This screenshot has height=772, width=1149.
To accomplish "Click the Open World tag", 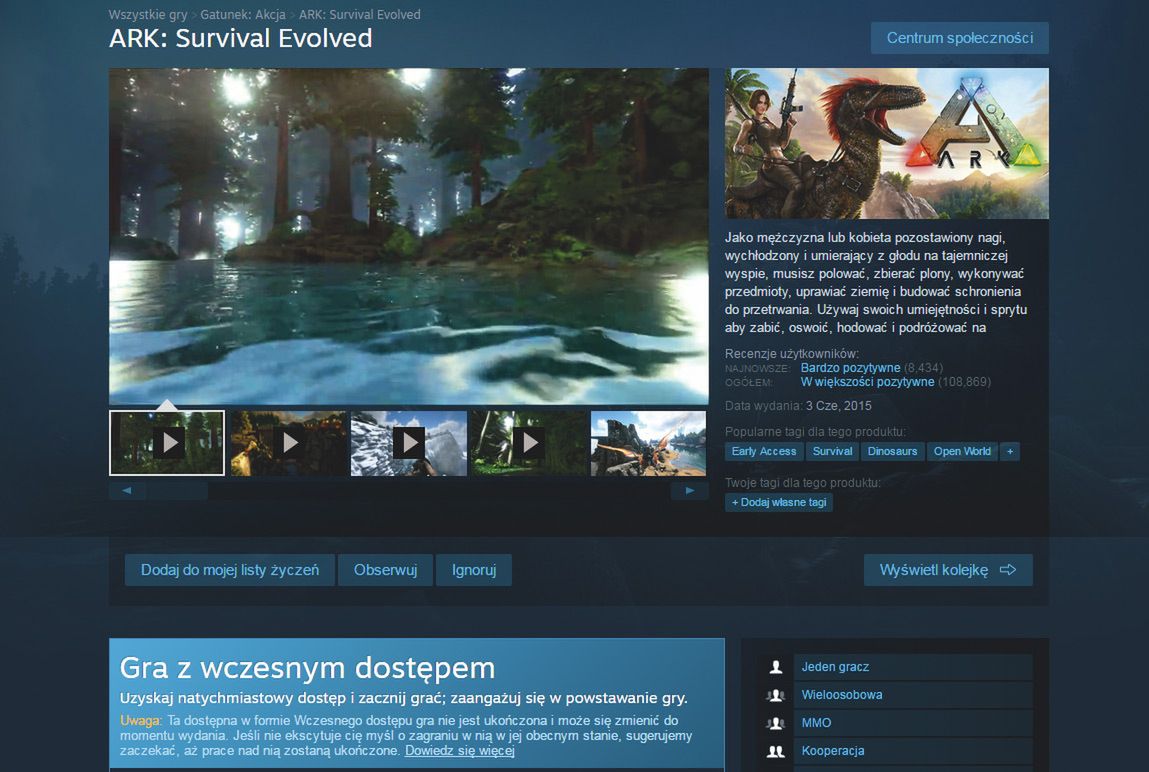I will point(962,451).
